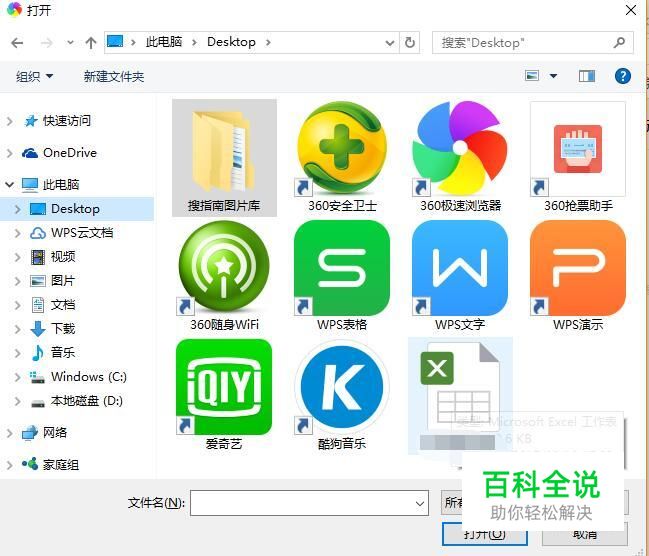Open recent locations dropdown arrow
Screen dimensions: 649x556
70,43
